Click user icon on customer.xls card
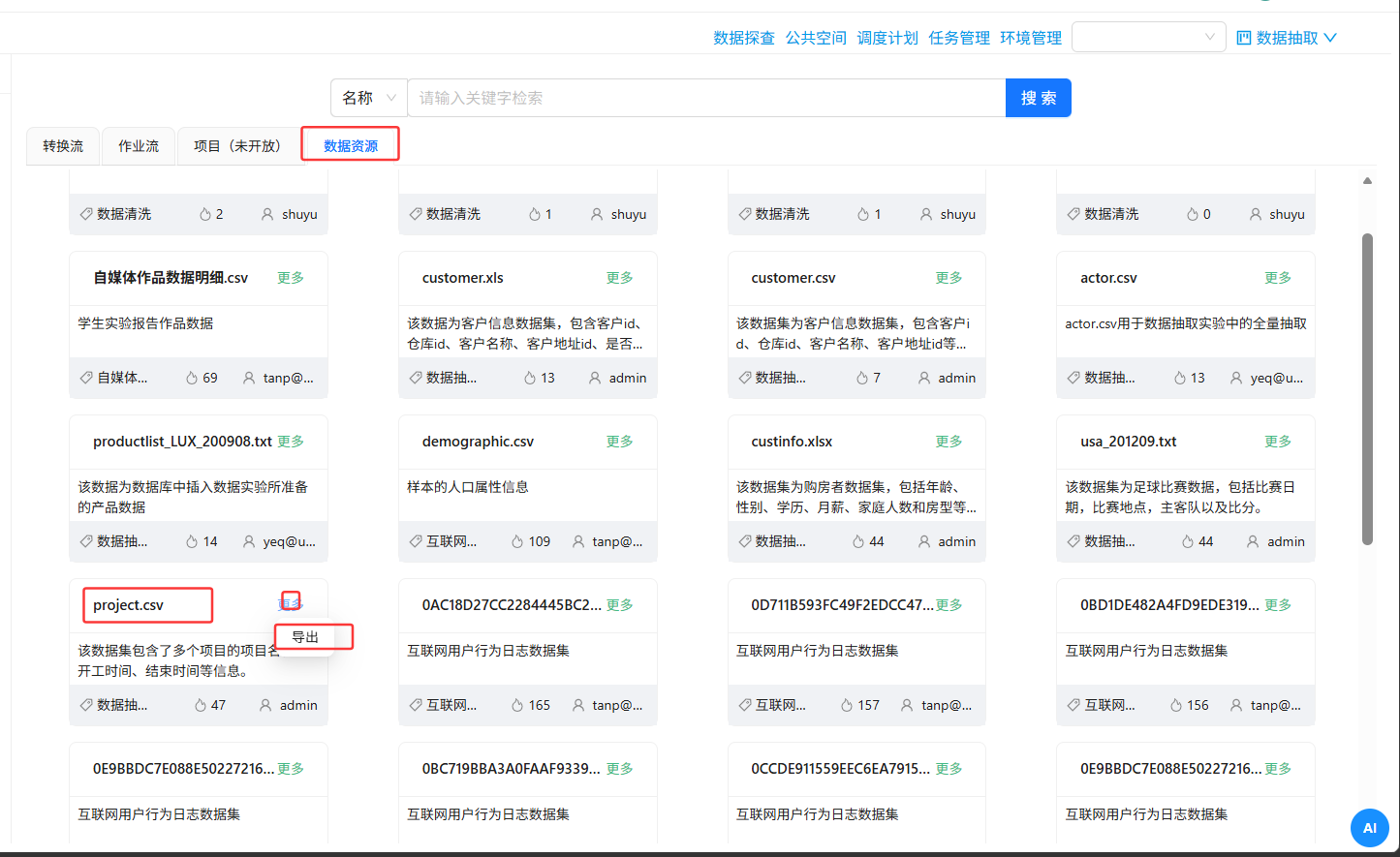The height and width of the screenshot is (857, 1400). click(595, 378)
